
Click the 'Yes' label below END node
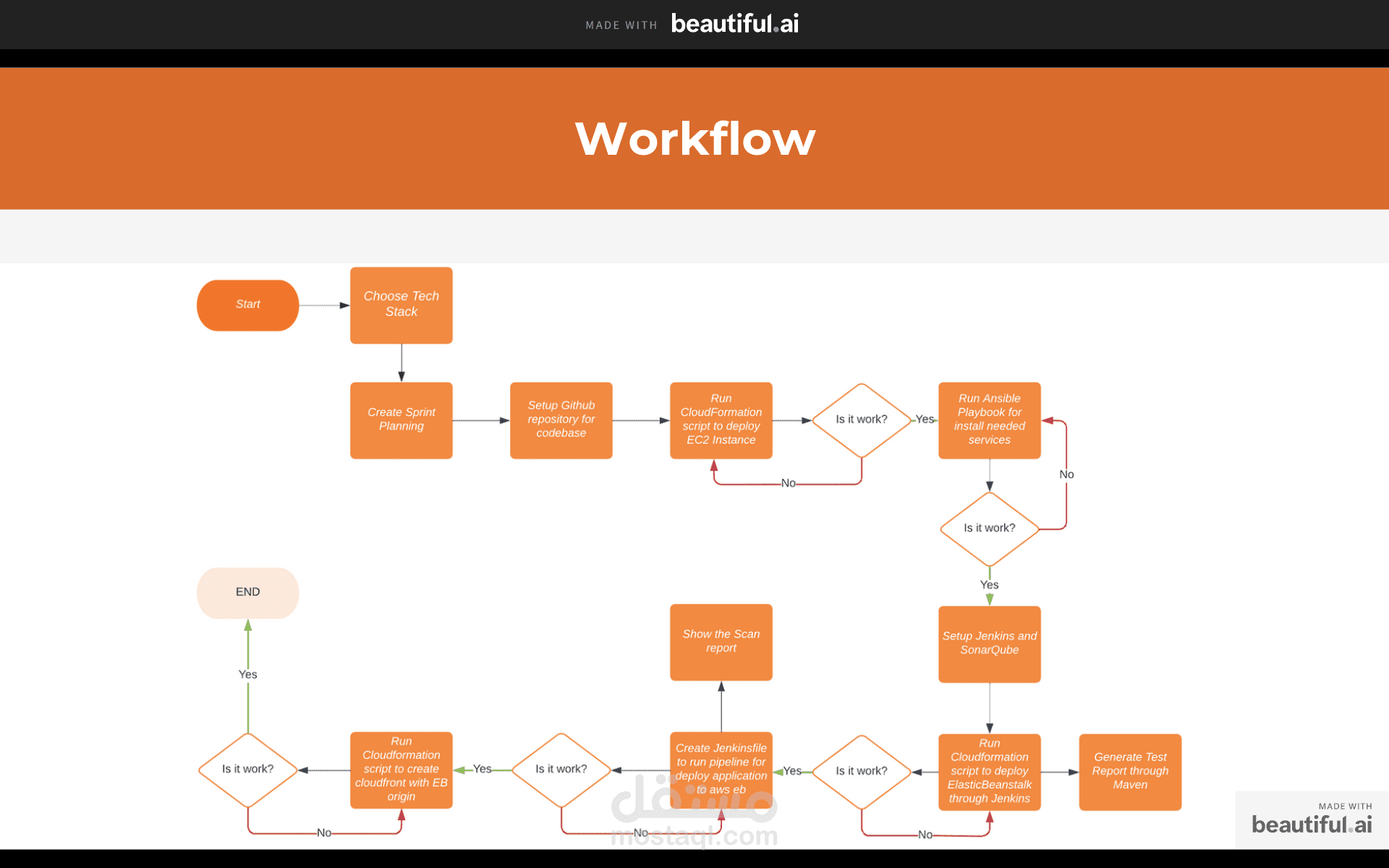247,674
